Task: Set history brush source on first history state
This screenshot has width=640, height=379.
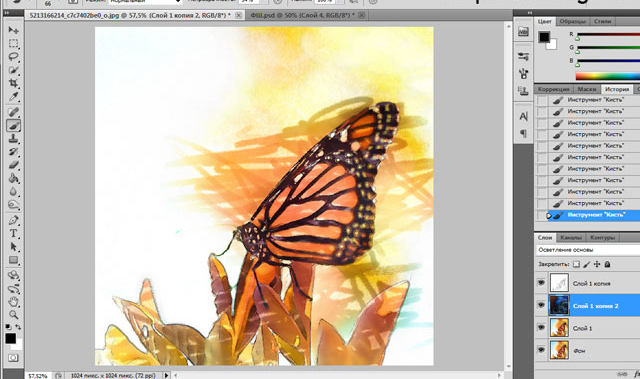Action: point(542,100)
